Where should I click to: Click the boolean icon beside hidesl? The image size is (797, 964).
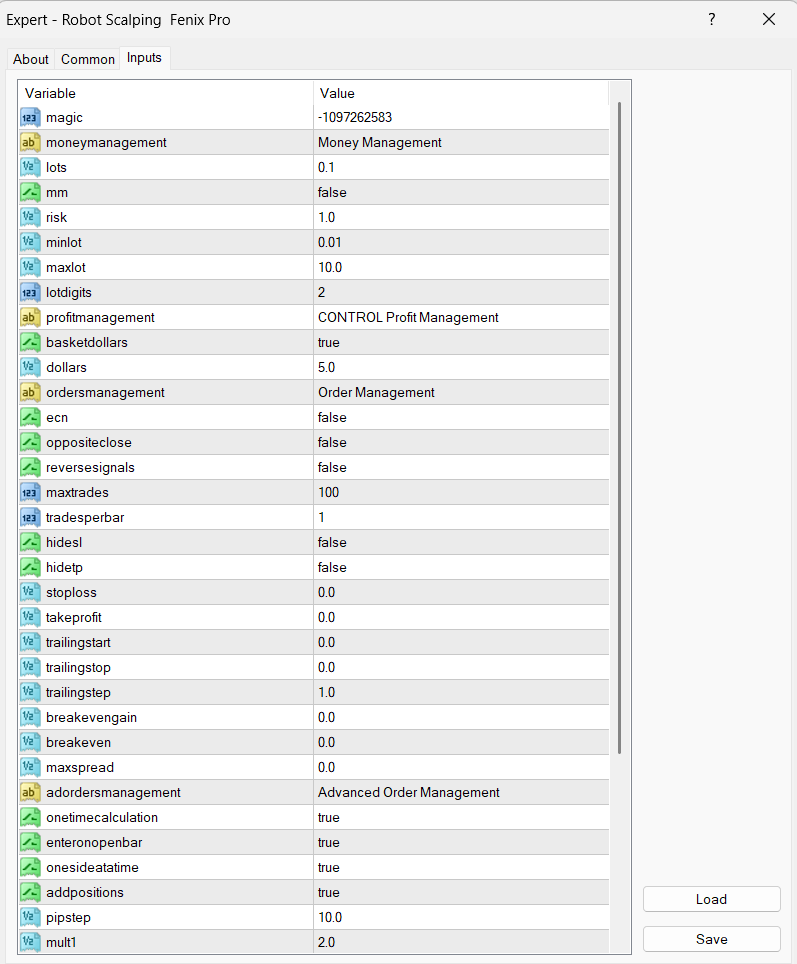pos(30,542)
